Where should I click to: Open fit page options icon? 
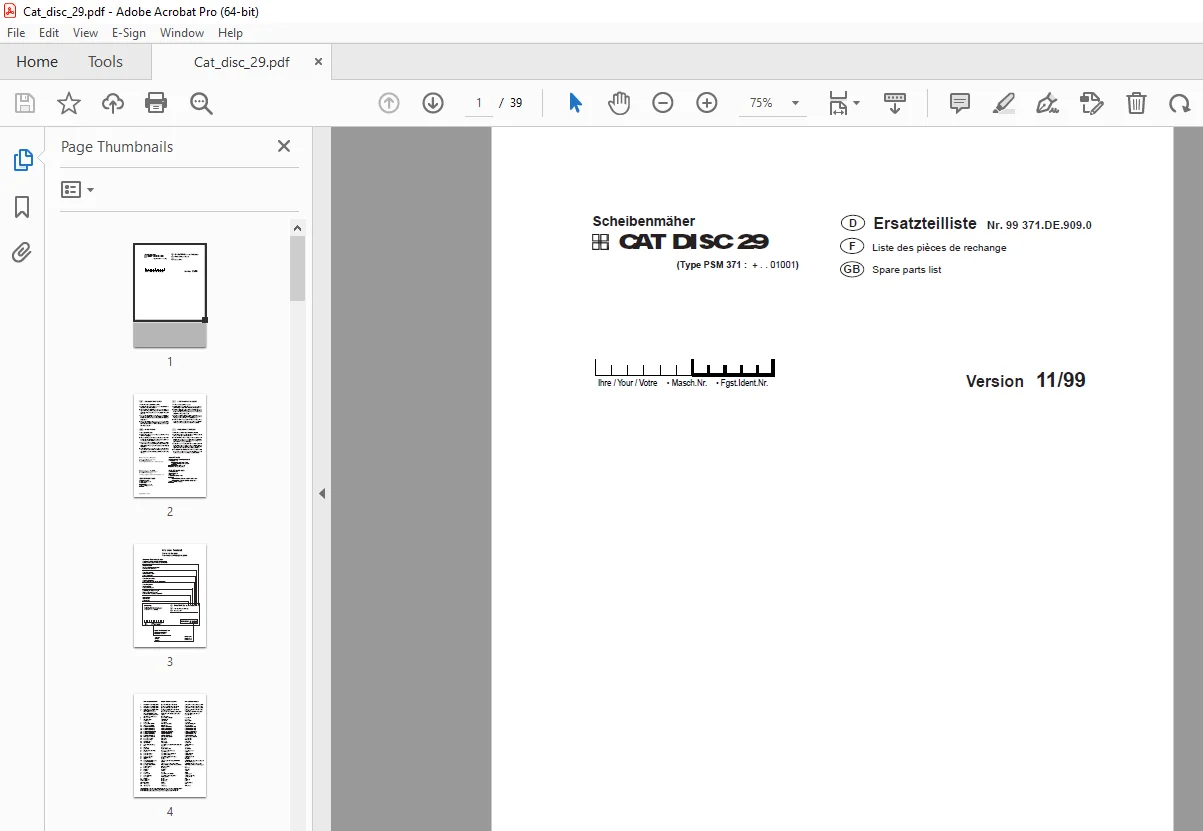[x=843, y=103]
